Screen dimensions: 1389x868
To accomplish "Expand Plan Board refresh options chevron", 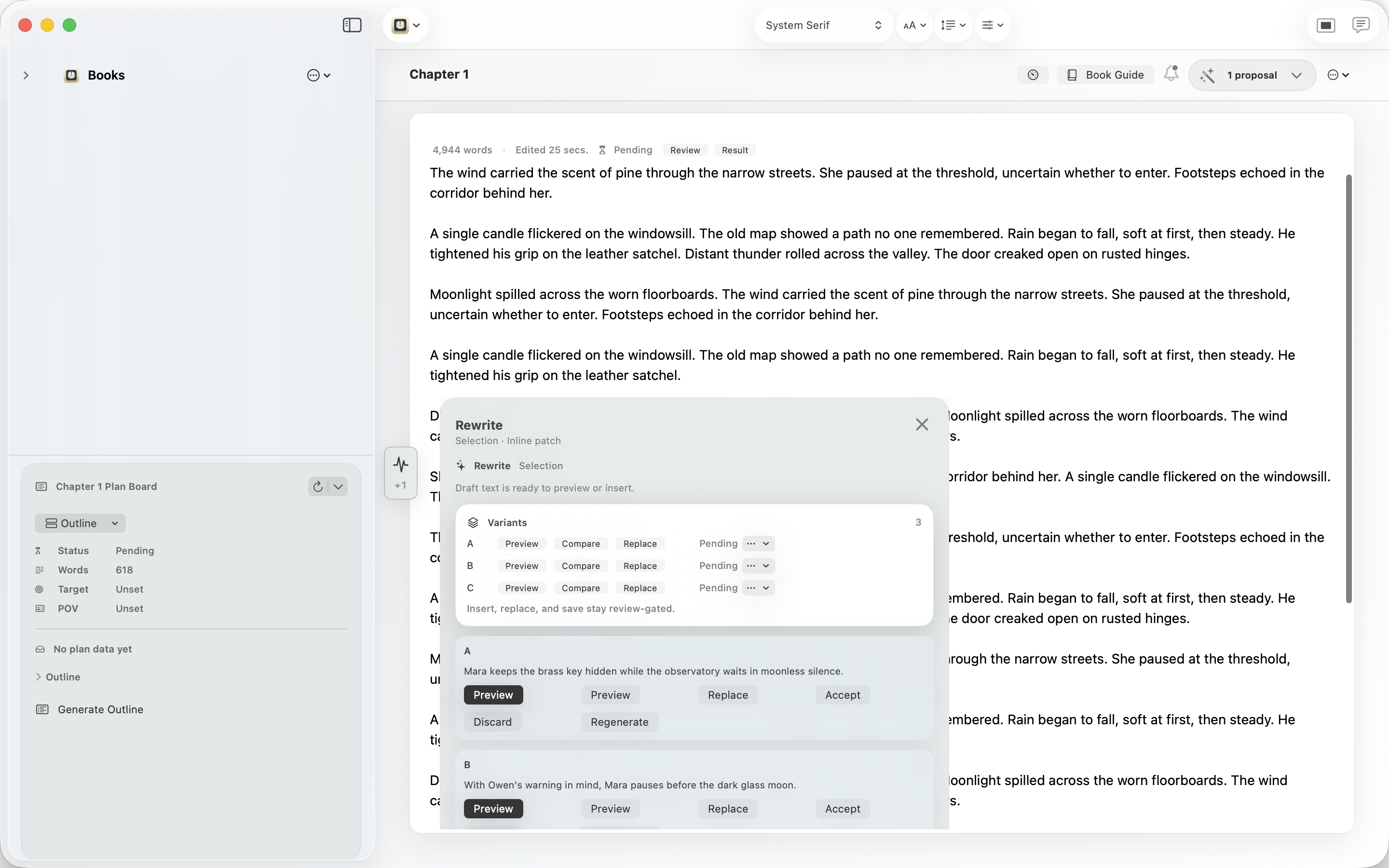I will [338, 486].
